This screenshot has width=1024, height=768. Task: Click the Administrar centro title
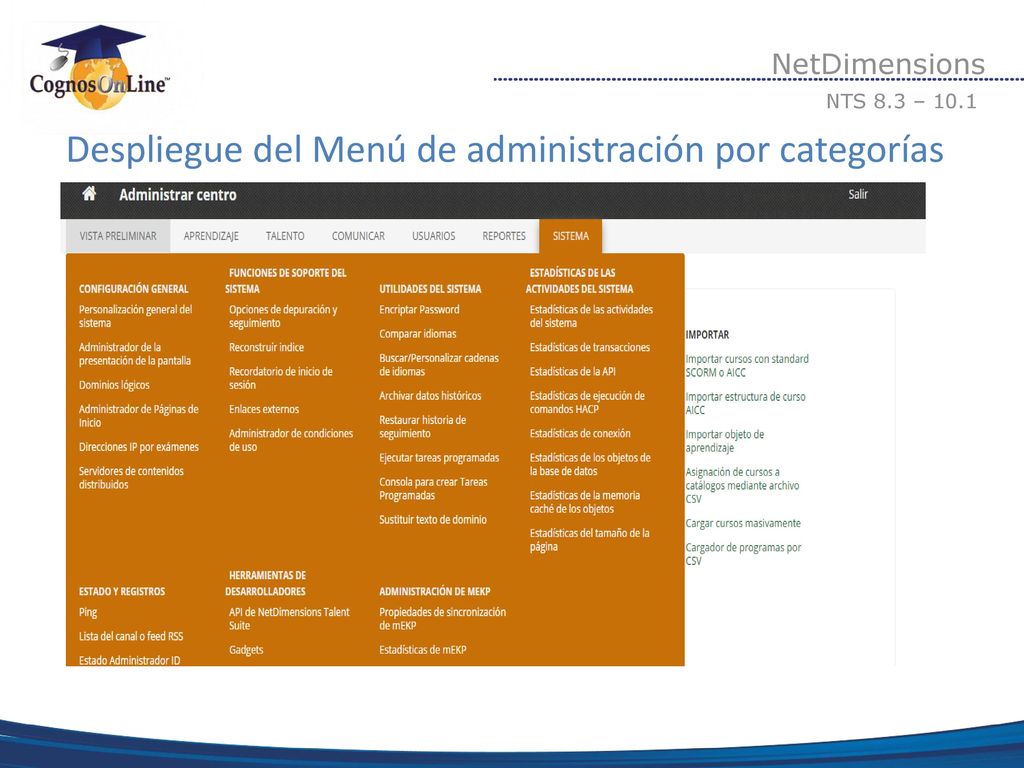[x=178, y=195]
